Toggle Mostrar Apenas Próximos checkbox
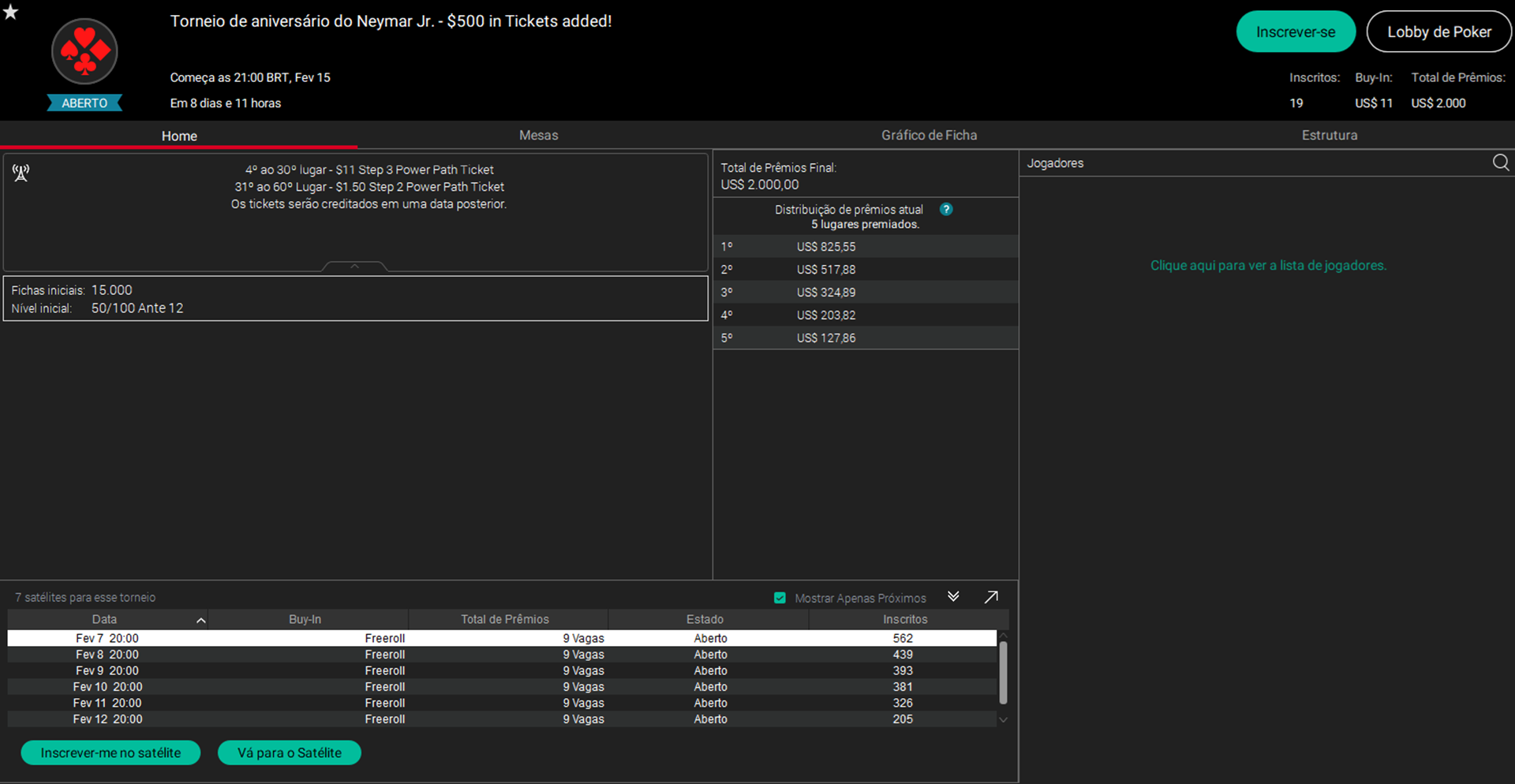Screen dimensions: 1515x784 click(780, 598)
